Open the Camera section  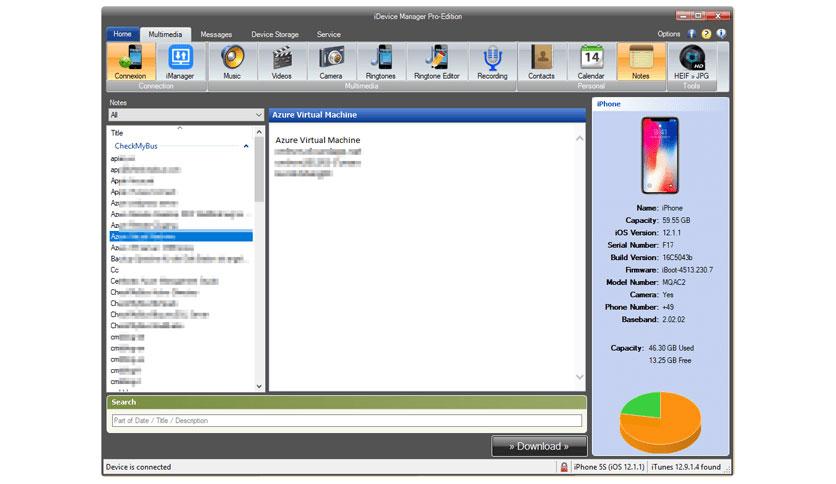[331, 62]
